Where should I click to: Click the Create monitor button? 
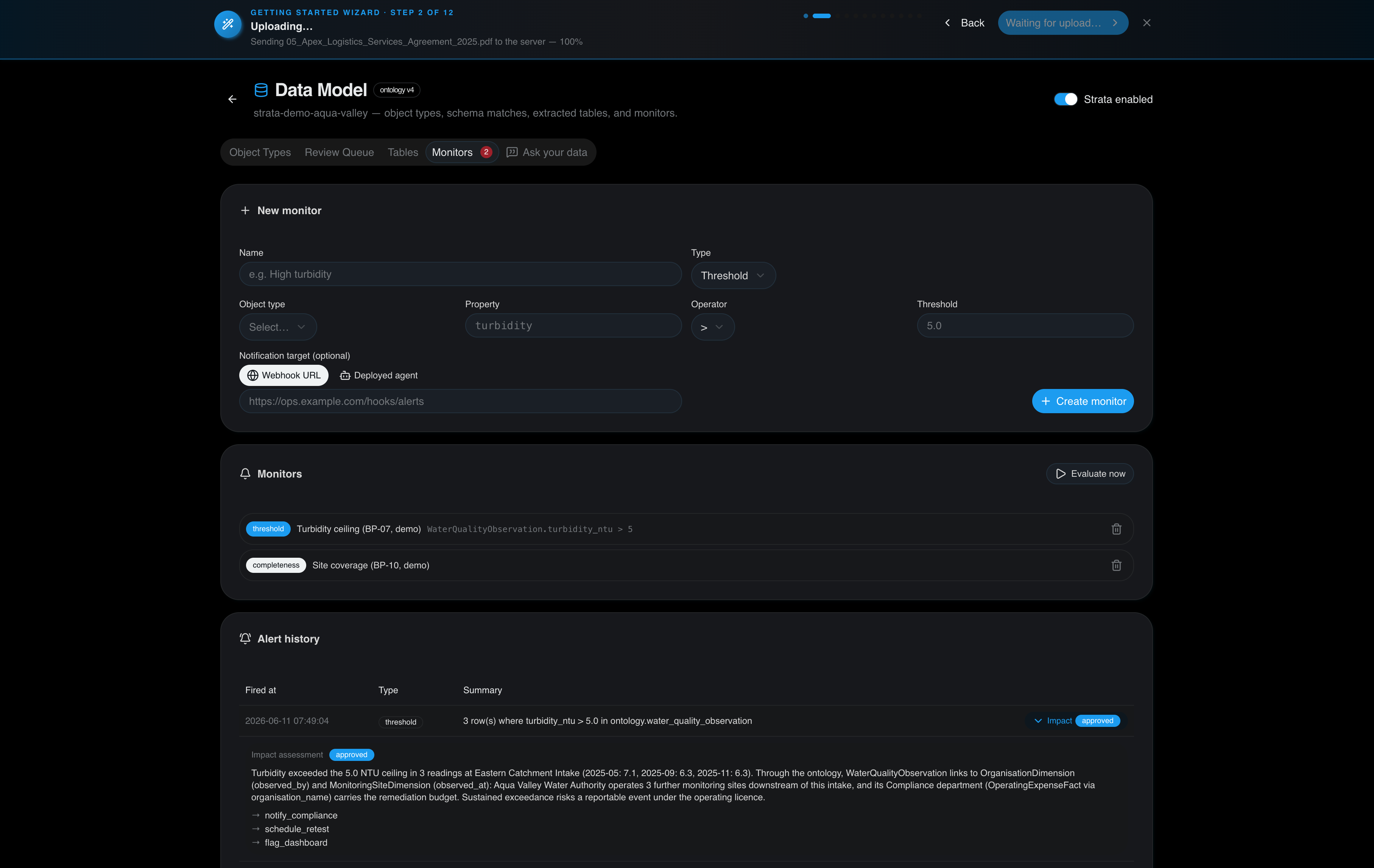pyautogui.click(x=1083, y=401)
